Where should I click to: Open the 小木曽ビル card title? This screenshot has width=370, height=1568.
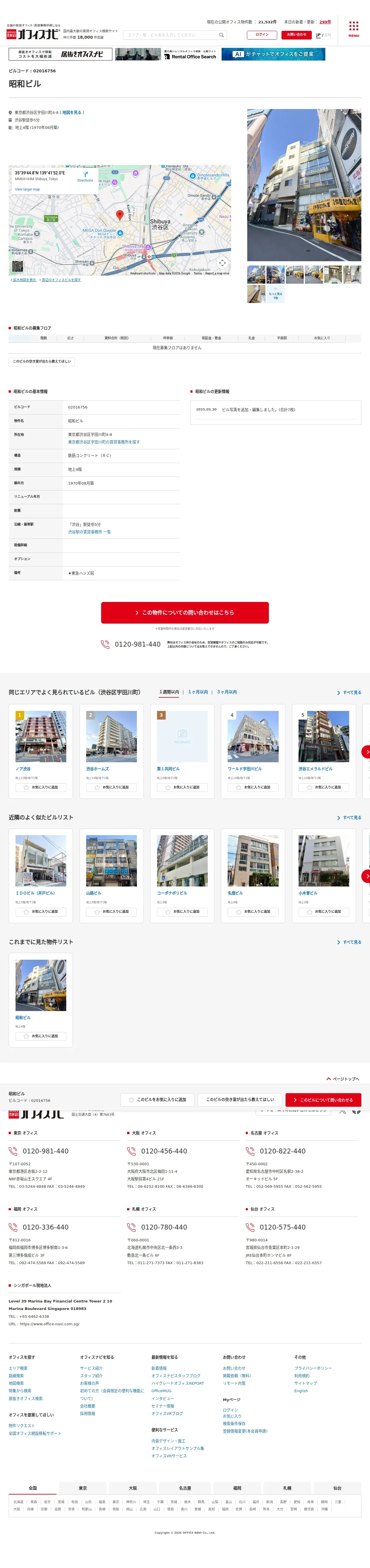pyautogui.click(x=308, y=893)
